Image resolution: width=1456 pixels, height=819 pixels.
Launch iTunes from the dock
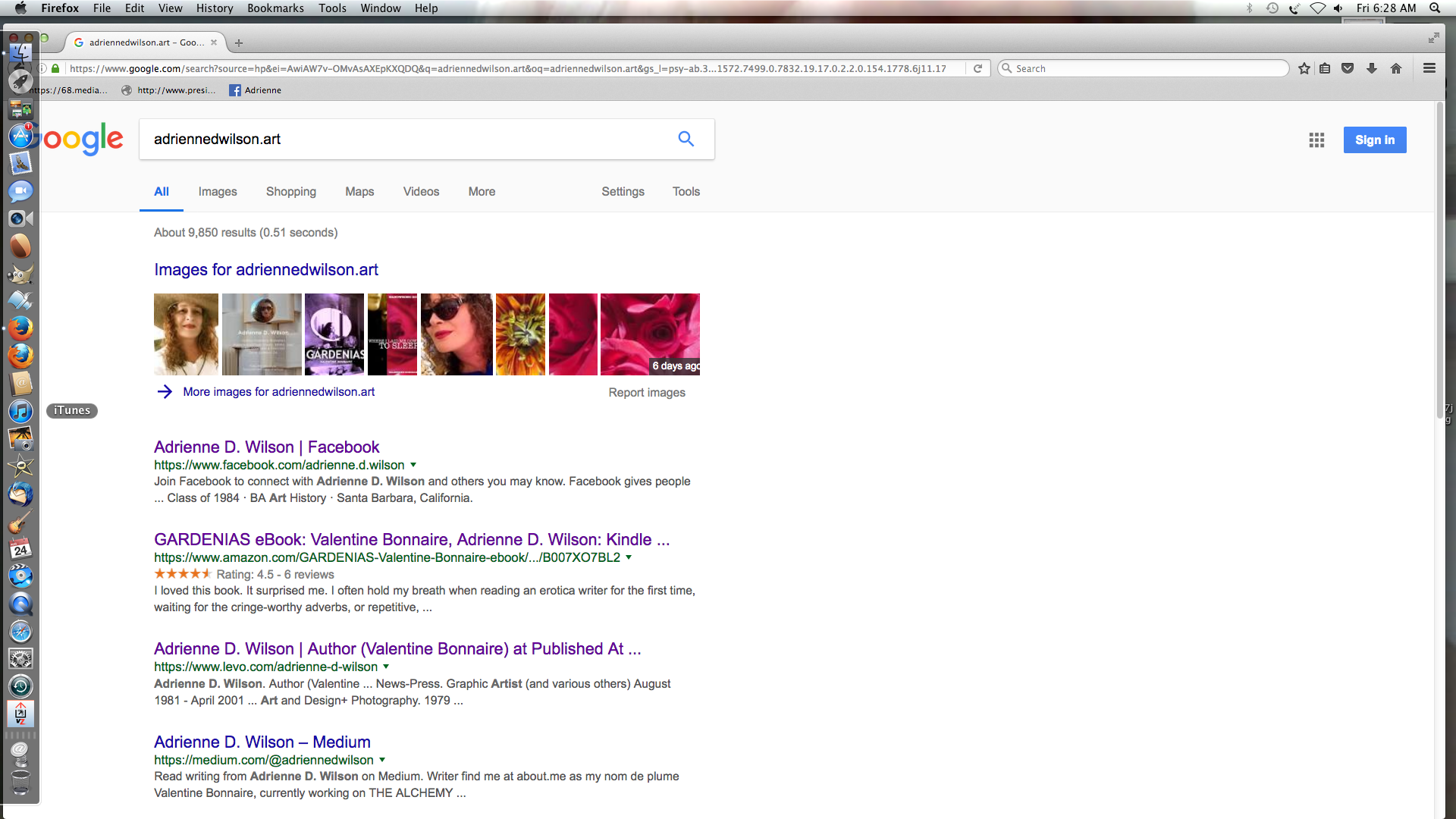click(20, 411)
